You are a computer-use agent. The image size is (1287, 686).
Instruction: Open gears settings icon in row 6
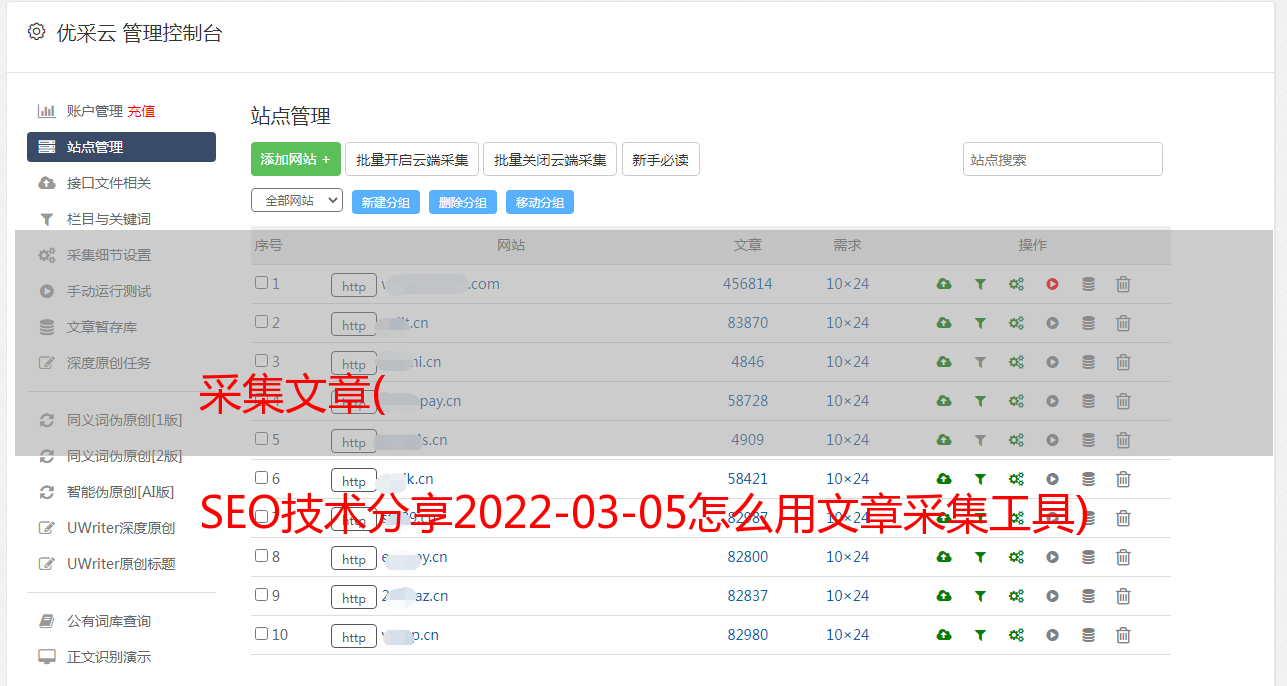[x=1016, y=479]
